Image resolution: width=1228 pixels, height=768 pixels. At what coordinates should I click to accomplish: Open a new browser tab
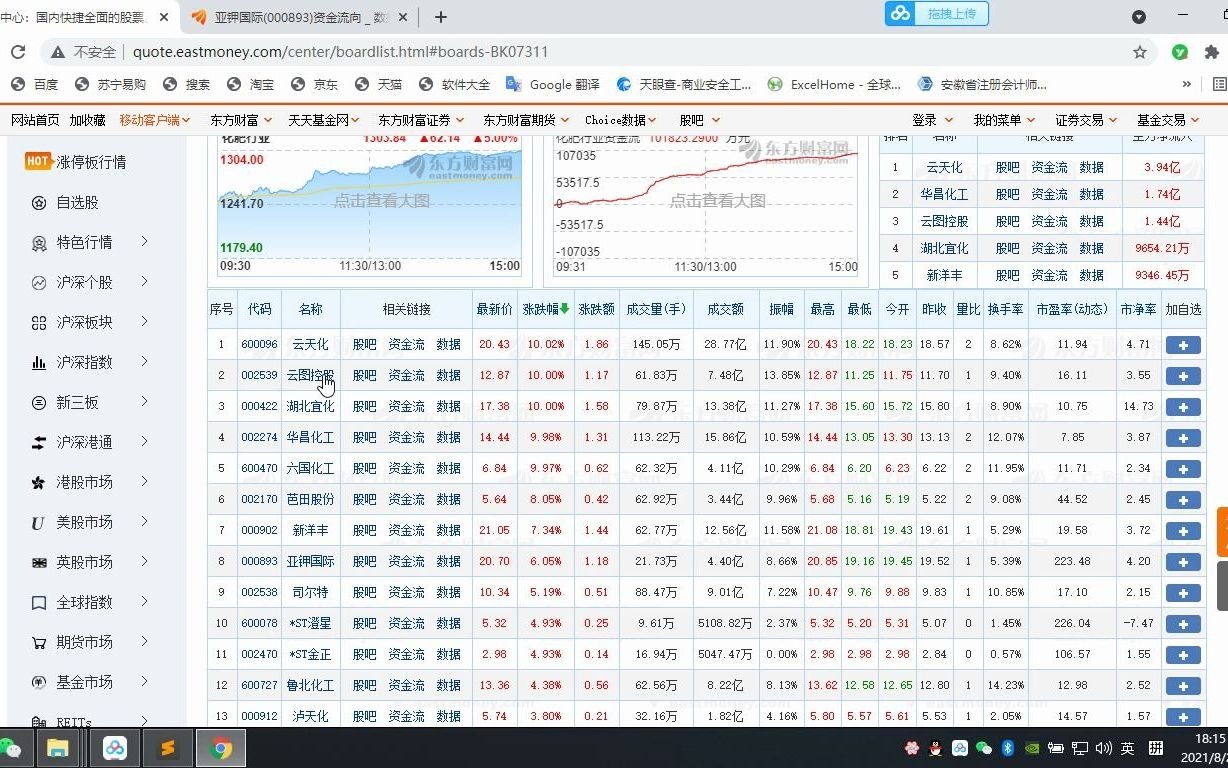[x=441, y=17]
